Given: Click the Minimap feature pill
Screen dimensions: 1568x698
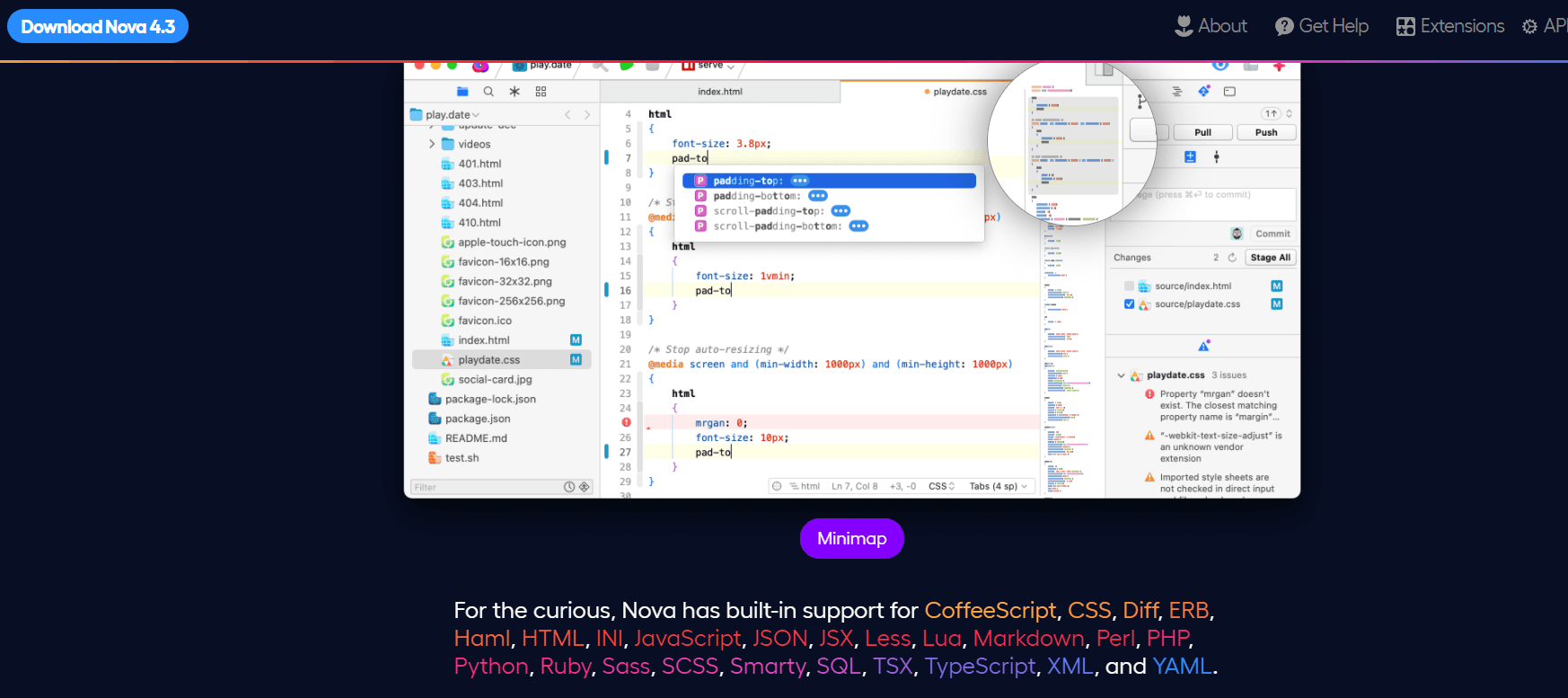Looking at the screenshot, I should (851, 538).
